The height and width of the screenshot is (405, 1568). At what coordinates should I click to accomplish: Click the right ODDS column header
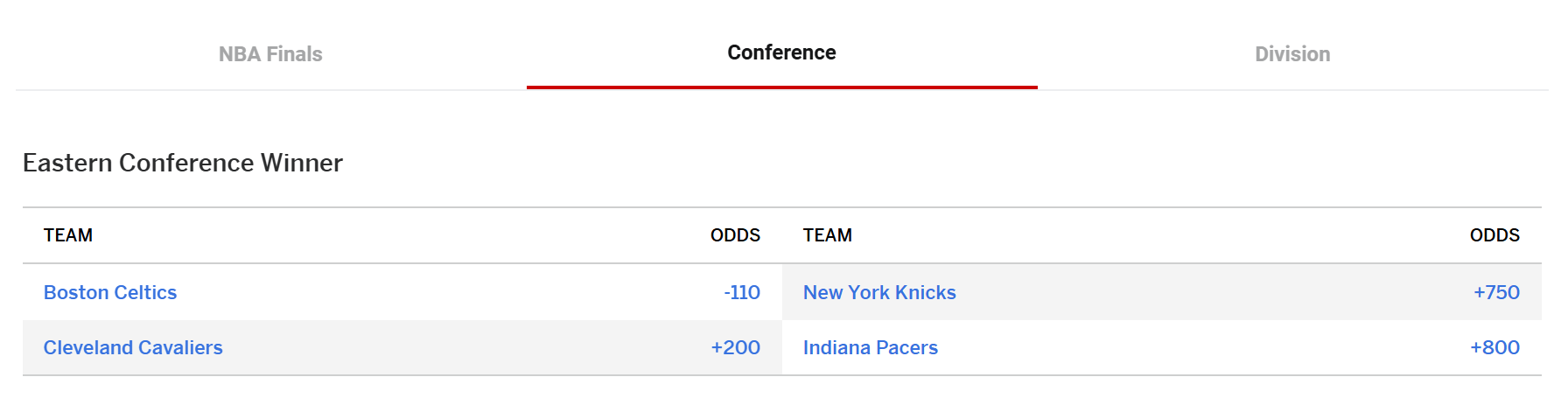(1494, 235)
